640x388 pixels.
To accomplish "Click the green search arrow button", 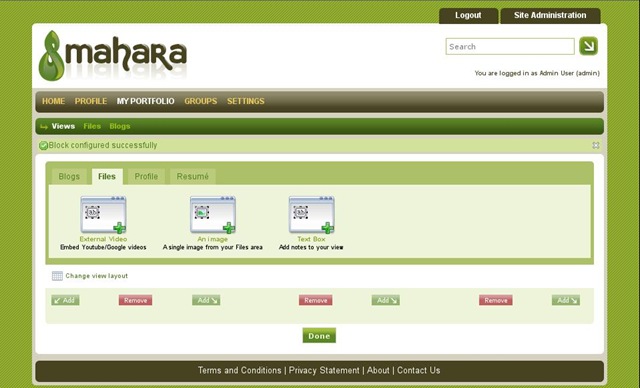I will click(x=588, y=46).
